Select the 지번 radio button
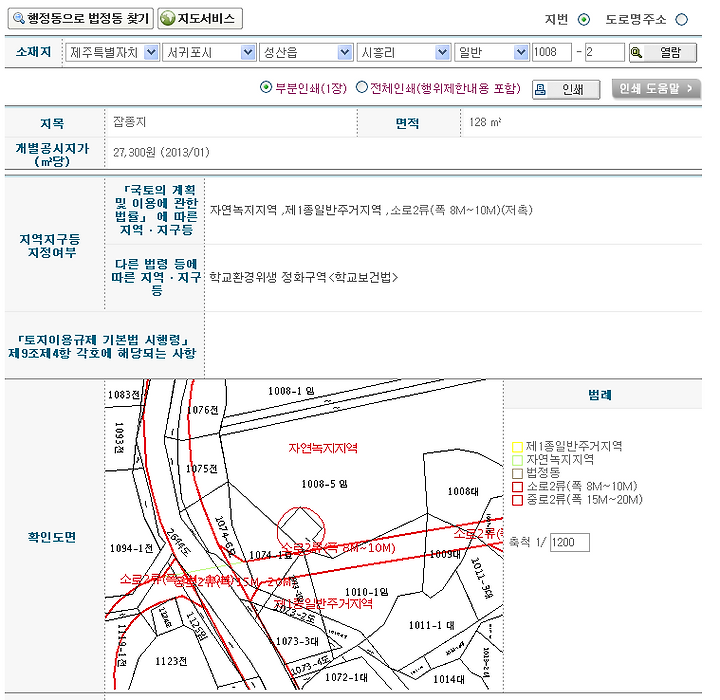 point(584,19)
